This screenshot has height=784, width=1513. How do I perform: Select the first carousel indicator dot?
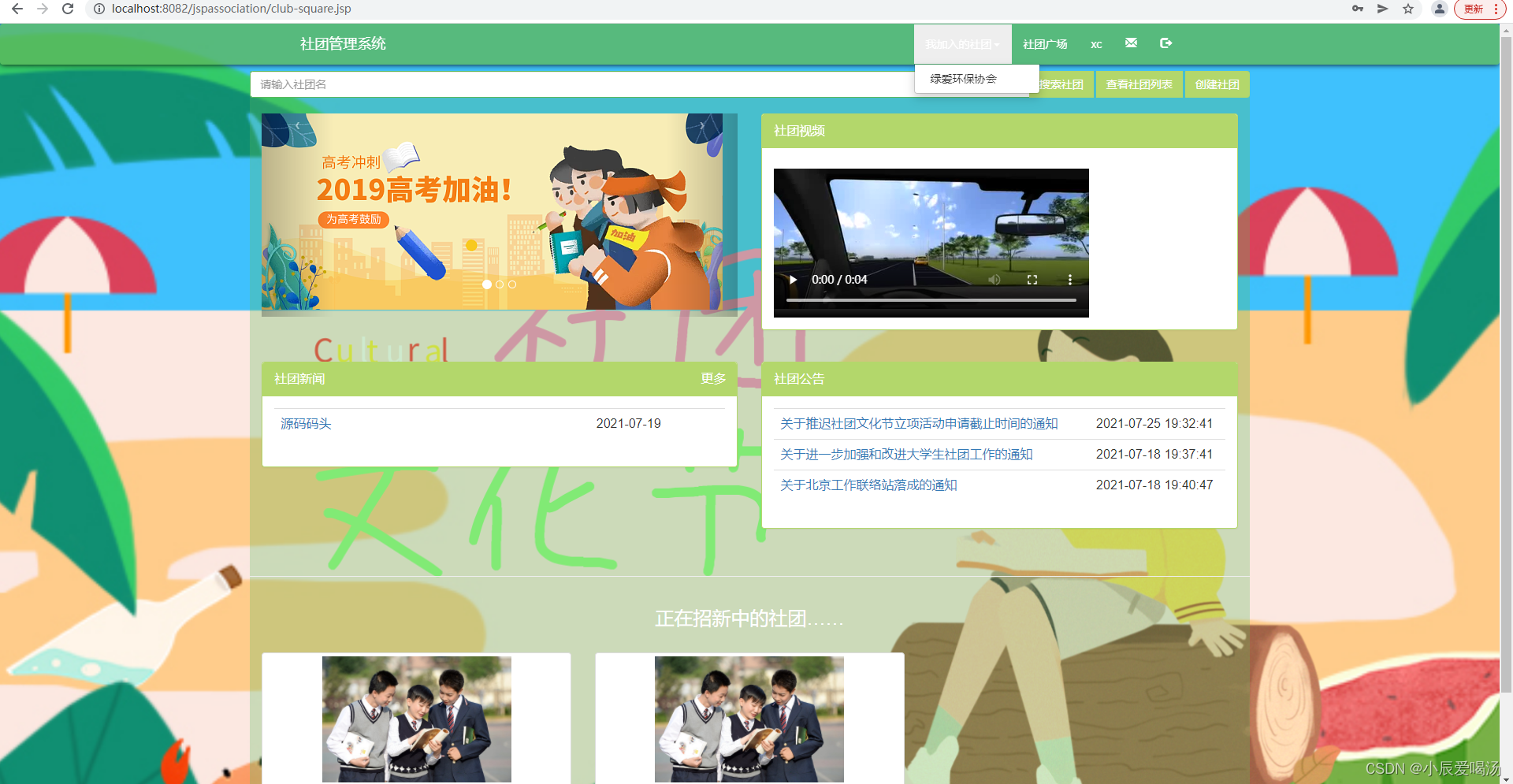(487, 284)
